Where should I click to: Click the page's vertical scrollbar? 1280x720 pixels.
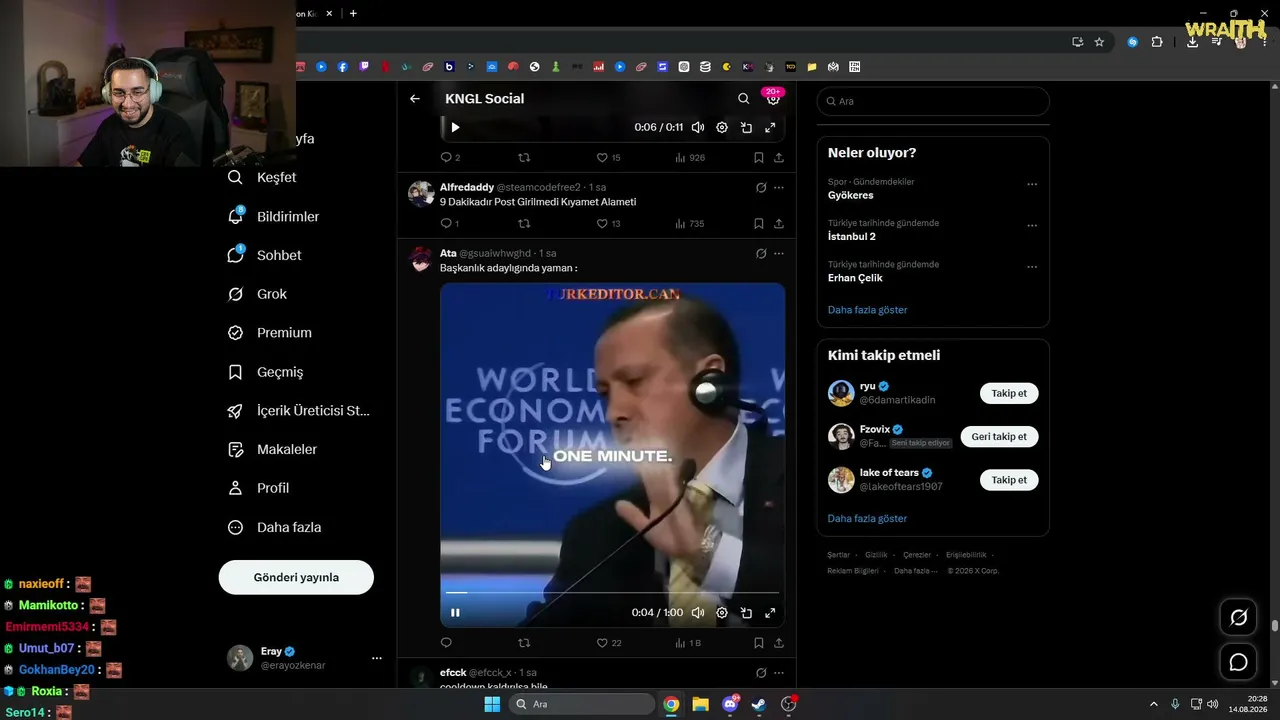point(1274,626)
